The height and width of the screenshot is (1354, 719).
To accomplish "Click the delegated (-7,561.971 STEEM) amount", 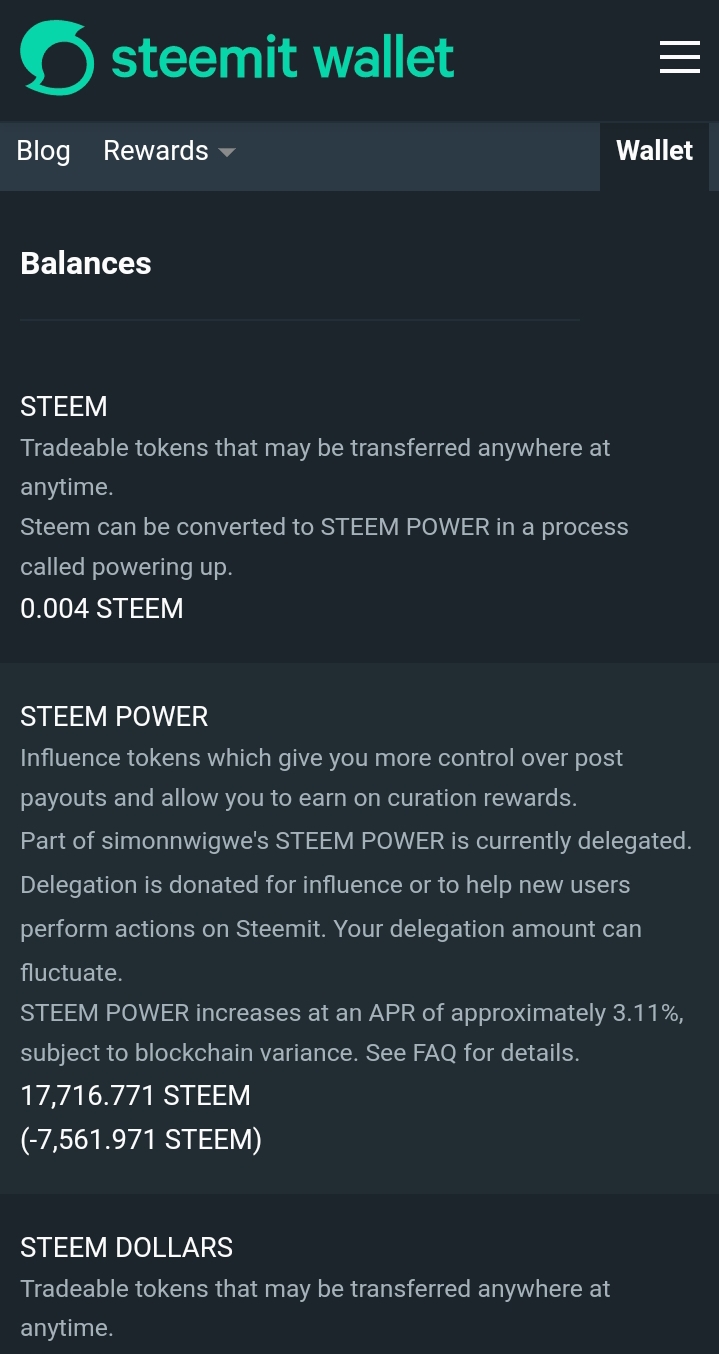I will pyautogui.click(x=141, y=1139).
